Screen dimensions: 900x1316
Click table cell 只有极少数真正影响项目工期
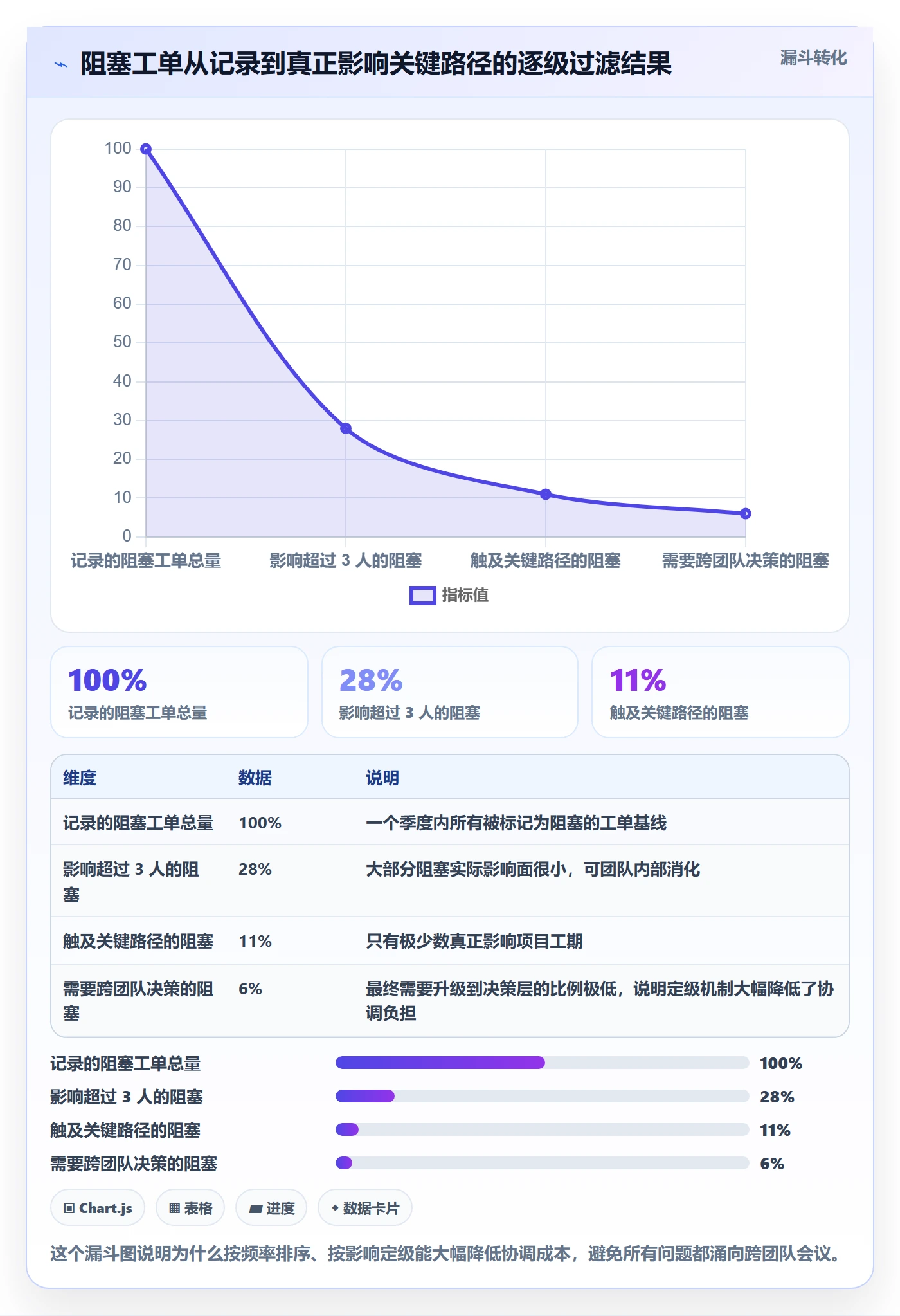click(474, 941)
